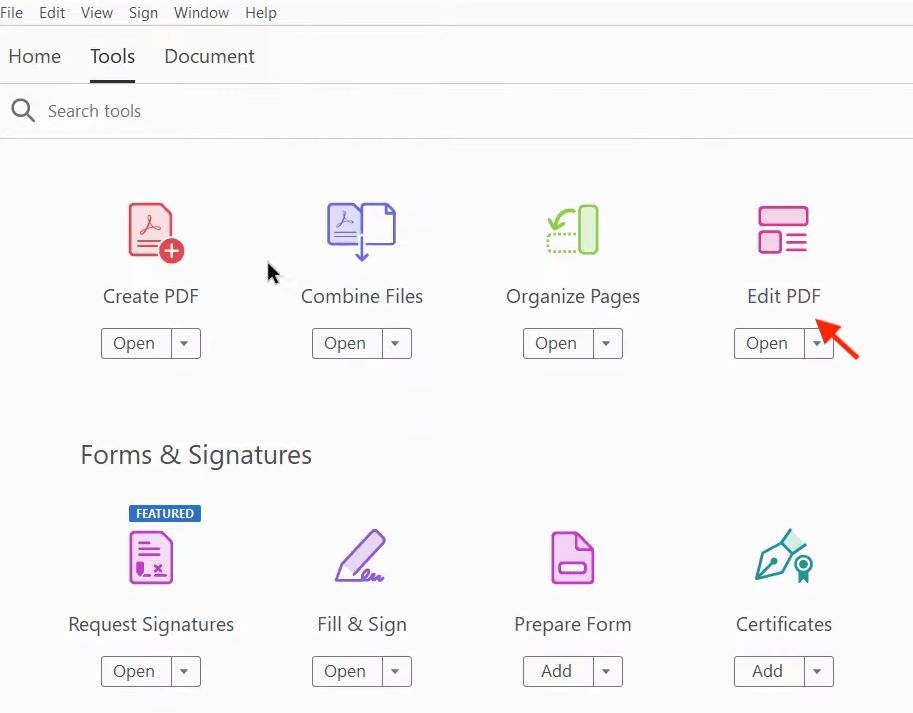
Task: Open the Sign menu
Action: (x=143, y=13)
